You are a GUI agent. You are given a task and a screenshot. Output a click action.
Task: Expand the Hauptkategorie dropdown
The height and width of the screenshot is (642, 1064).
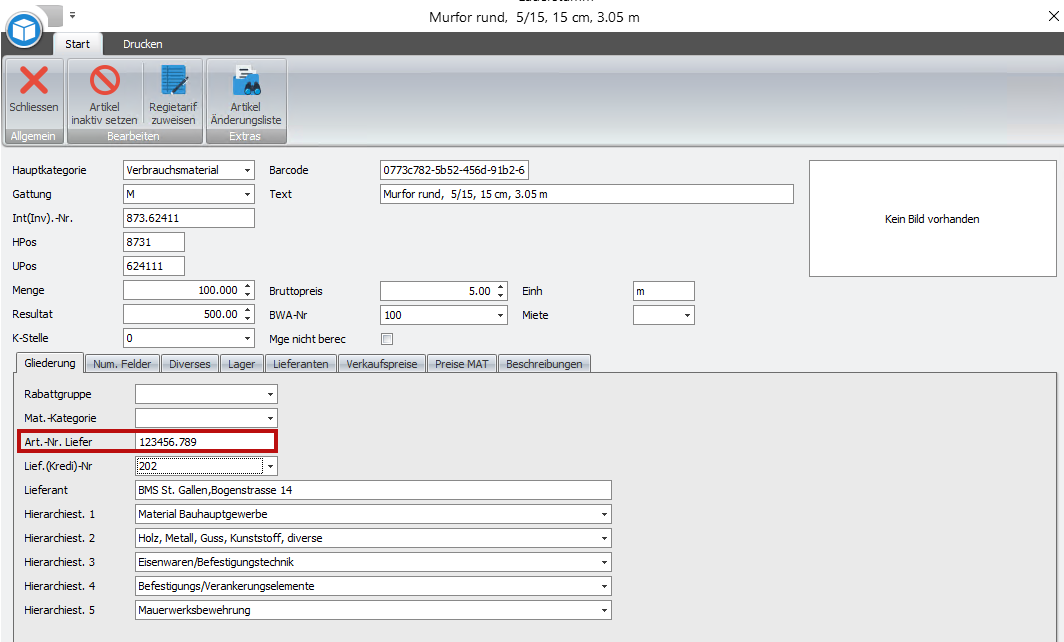[247, 171]
